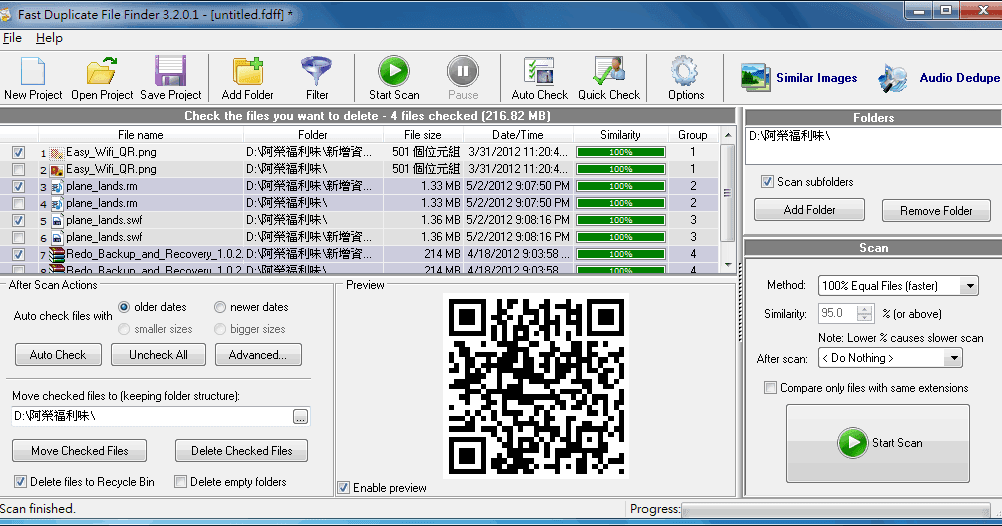Toggle Delete files to Recycle Bin
The image size is (1002, 526).
pyautogui.click(x=20, y=482)
